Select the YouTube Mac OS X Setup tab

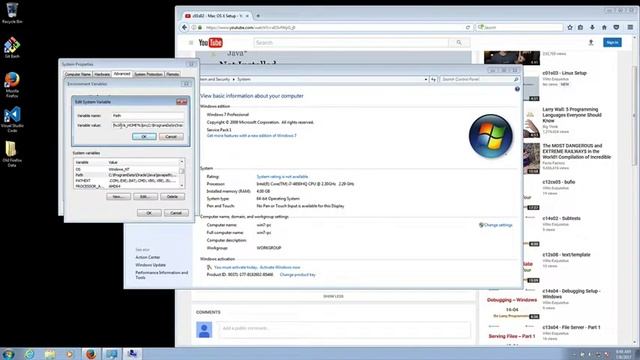coord(216,16)
